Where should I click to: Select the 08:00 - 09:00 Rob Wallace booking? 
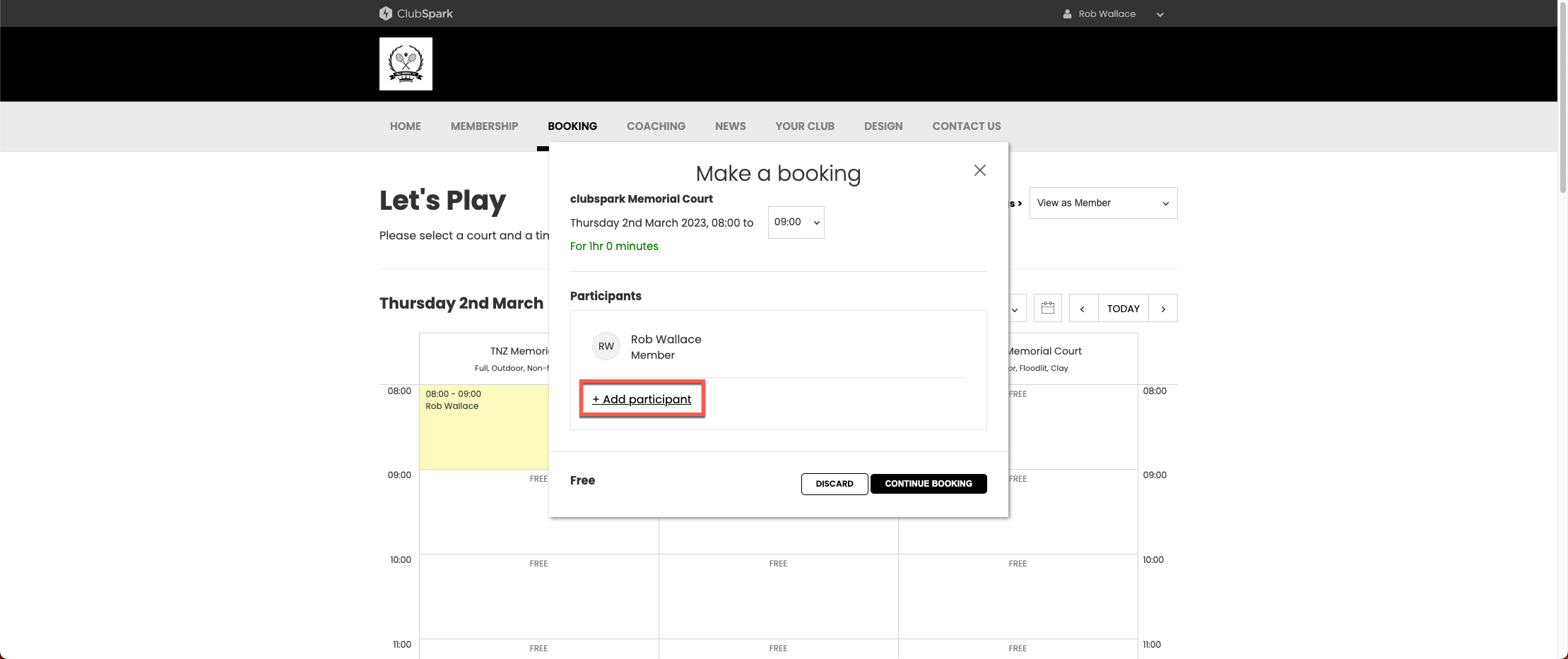point(484,427)
